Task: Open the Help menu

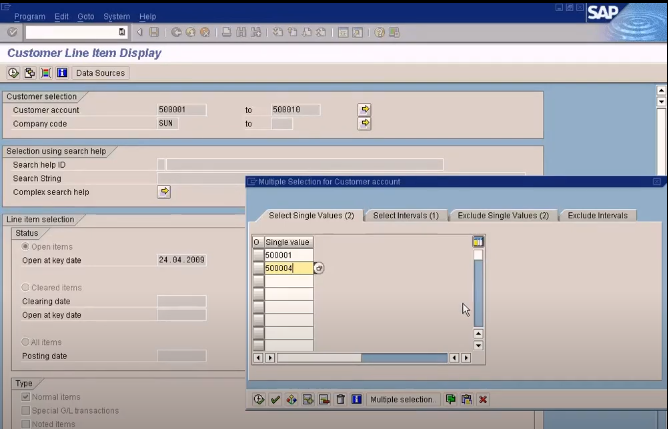Action: coord(147,17)
